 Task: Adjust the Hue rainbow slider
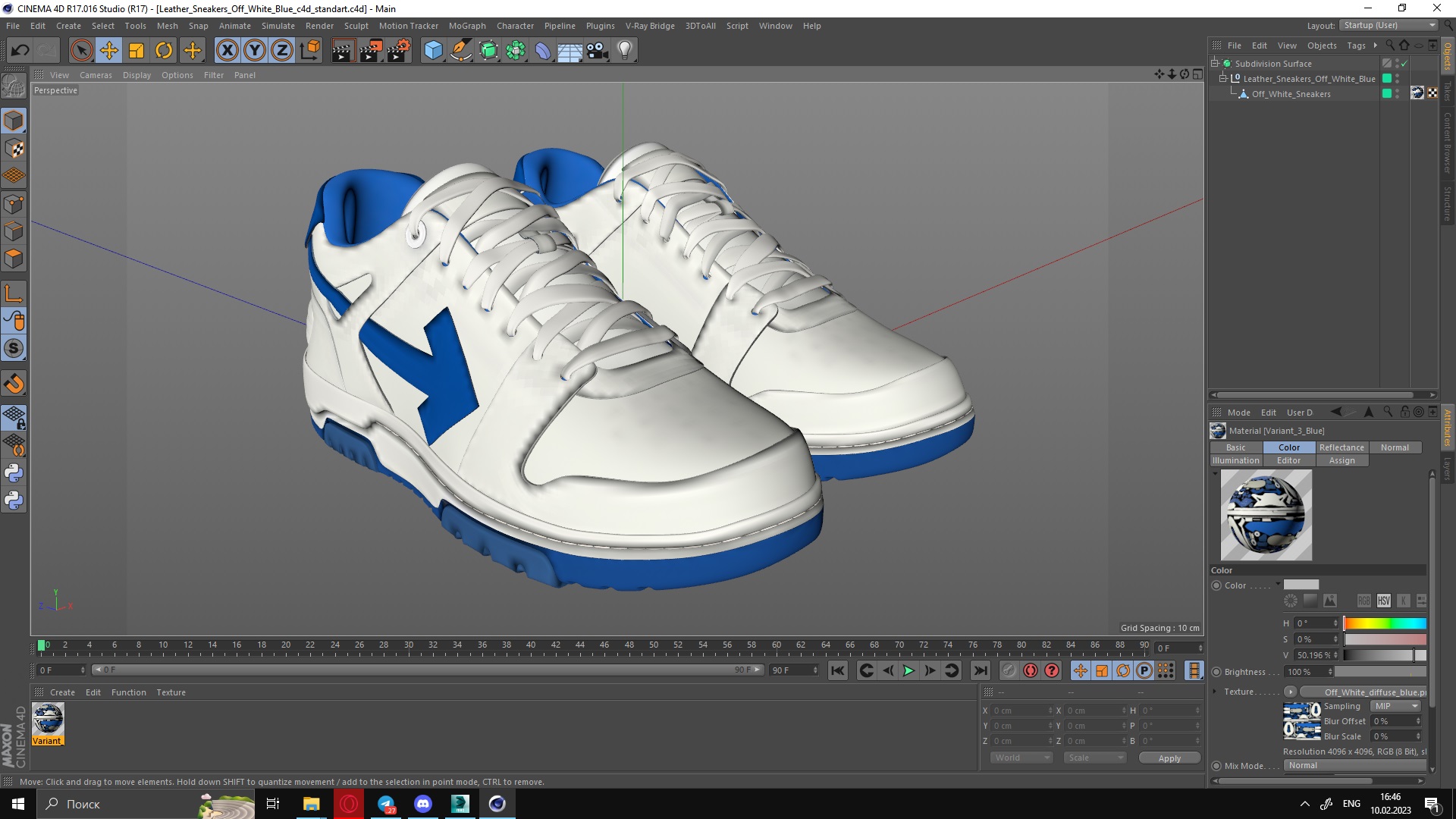1385,623
